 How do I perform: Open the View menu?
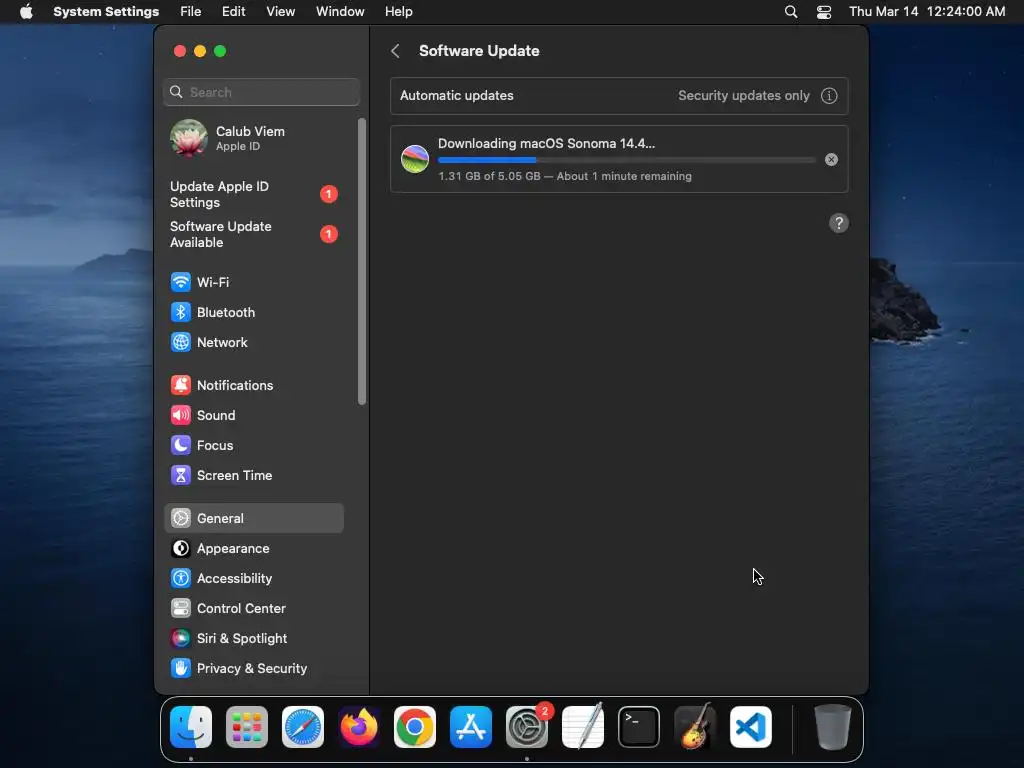[x=280, y=11]
